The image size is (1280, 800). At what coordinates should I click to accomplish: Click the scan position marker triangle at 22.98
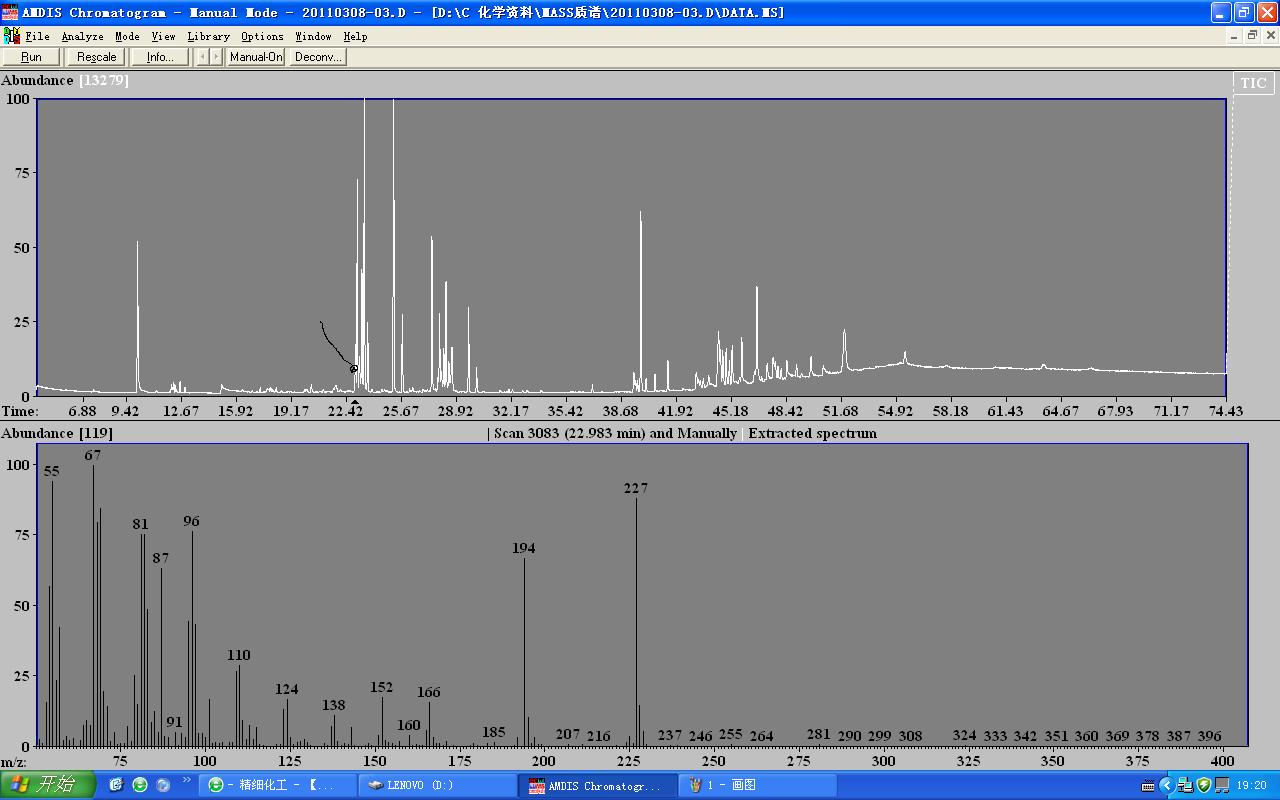point(354,402)
